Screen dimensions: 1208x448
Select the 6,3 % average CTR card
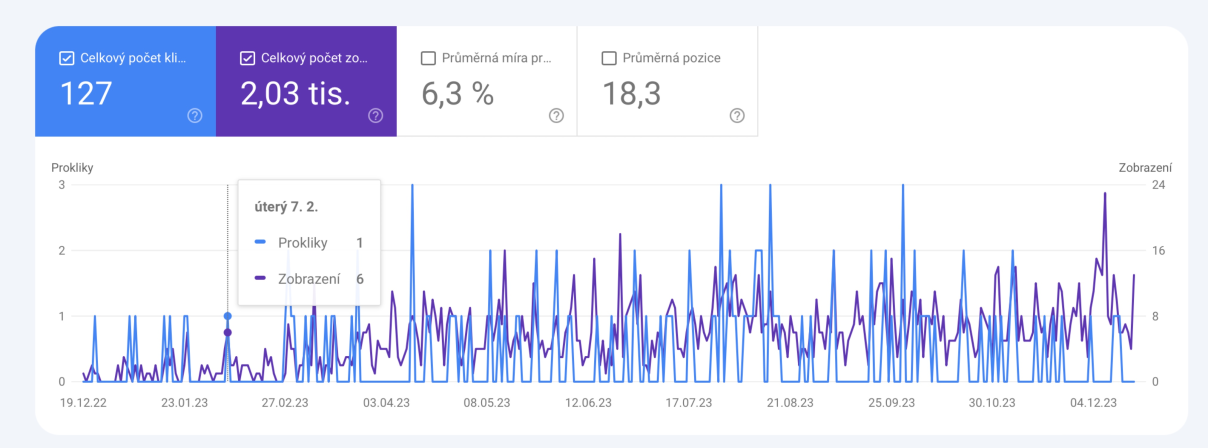[487, 81]
